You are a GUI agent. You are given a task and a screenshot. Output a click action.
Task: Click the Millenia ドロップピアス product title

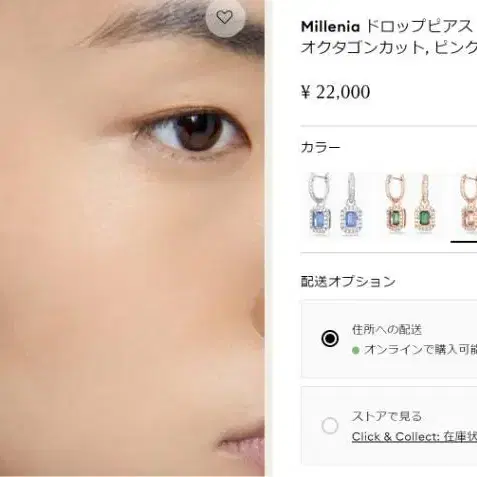[x=389, y=27]
